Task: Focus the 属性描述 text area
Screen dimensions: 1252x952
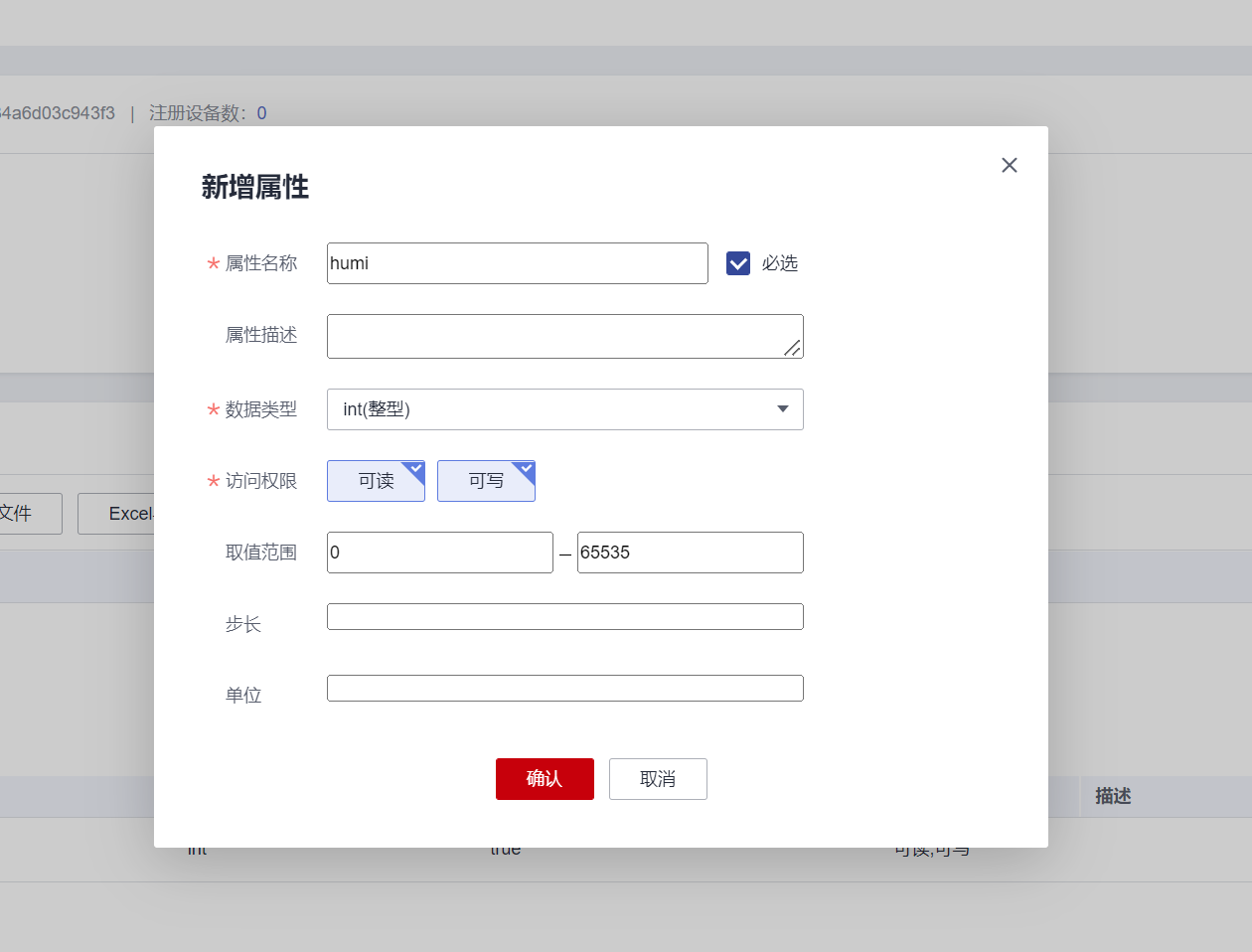Action: pyautogui.click(x=564, y=337)
